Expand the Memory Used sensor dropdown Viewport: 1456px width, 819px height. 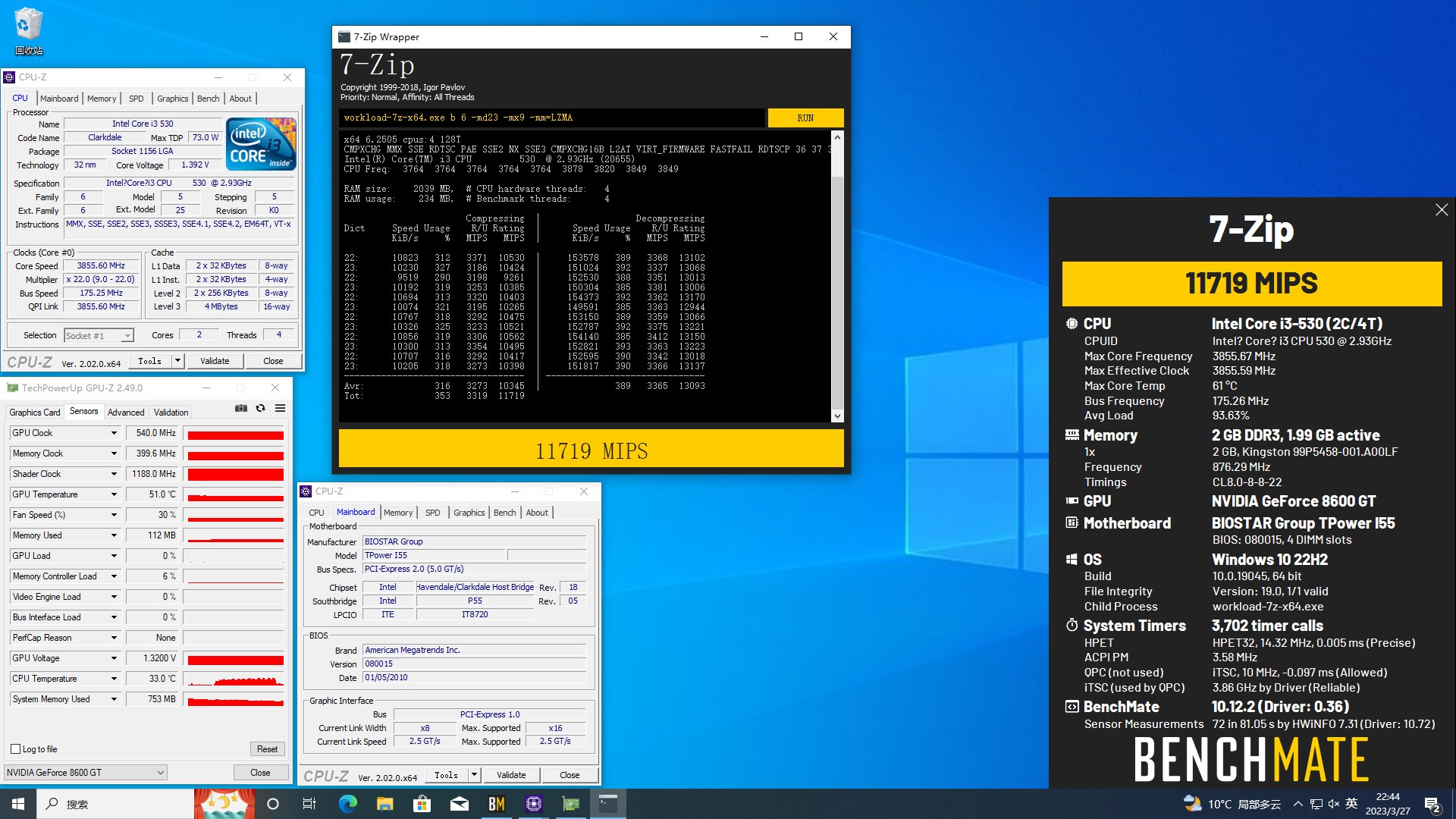coord(114,535)
